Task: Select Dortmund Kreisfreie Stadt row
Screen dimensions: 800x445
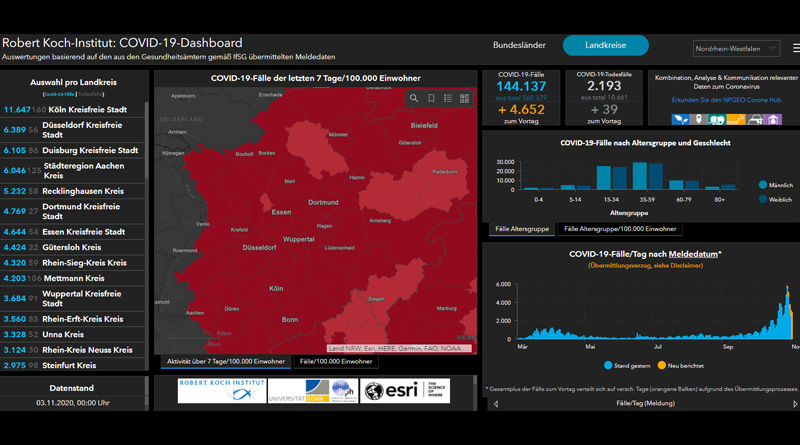Action: tap(72, 211)
